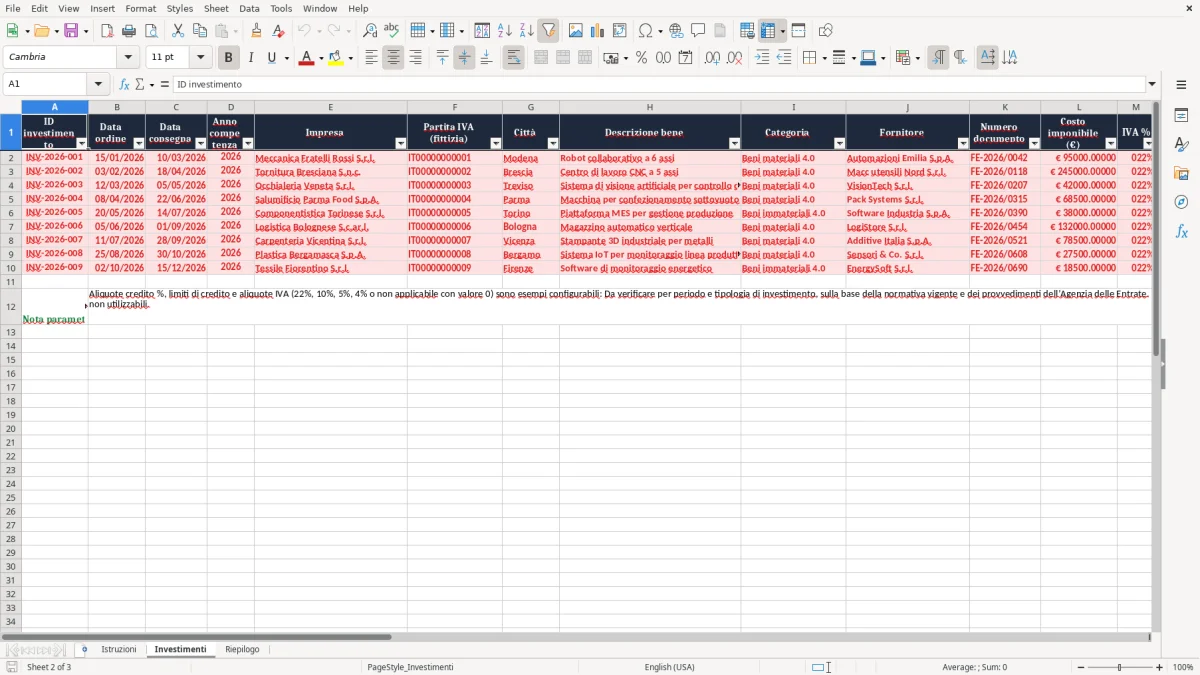Open the Format menu
1200x675 pixels.
click(x=140, y=8)
